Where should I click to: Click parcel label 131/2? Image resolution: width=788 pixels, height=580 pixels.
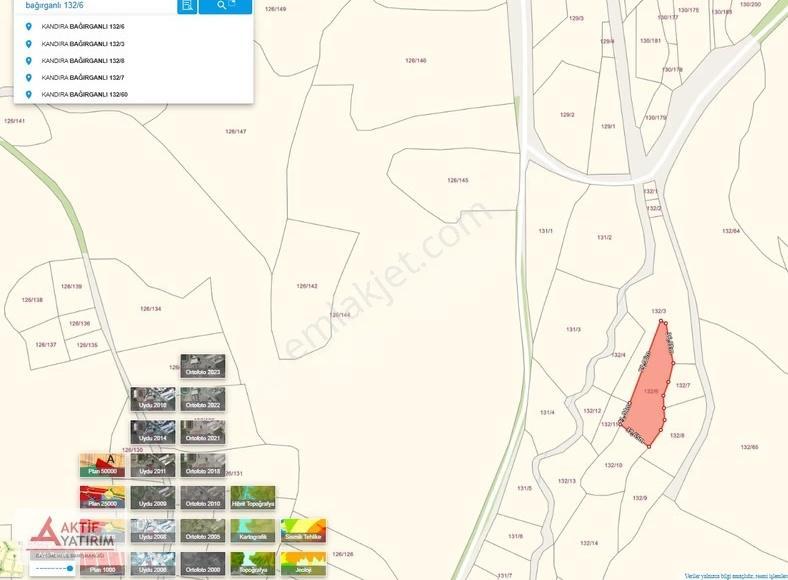click(605, 237)
